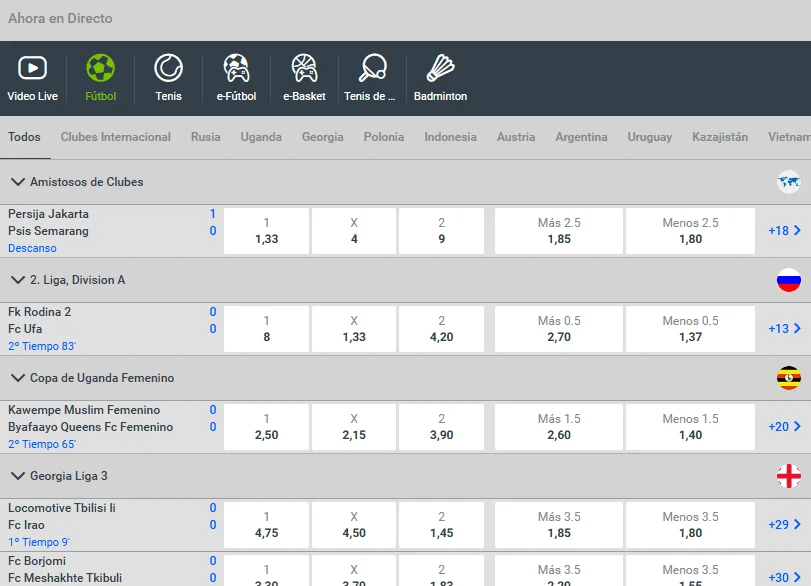This screenshot has height=586, width=811.
Task: Switch to the Rusia tab
Action: tap(205, 137)
